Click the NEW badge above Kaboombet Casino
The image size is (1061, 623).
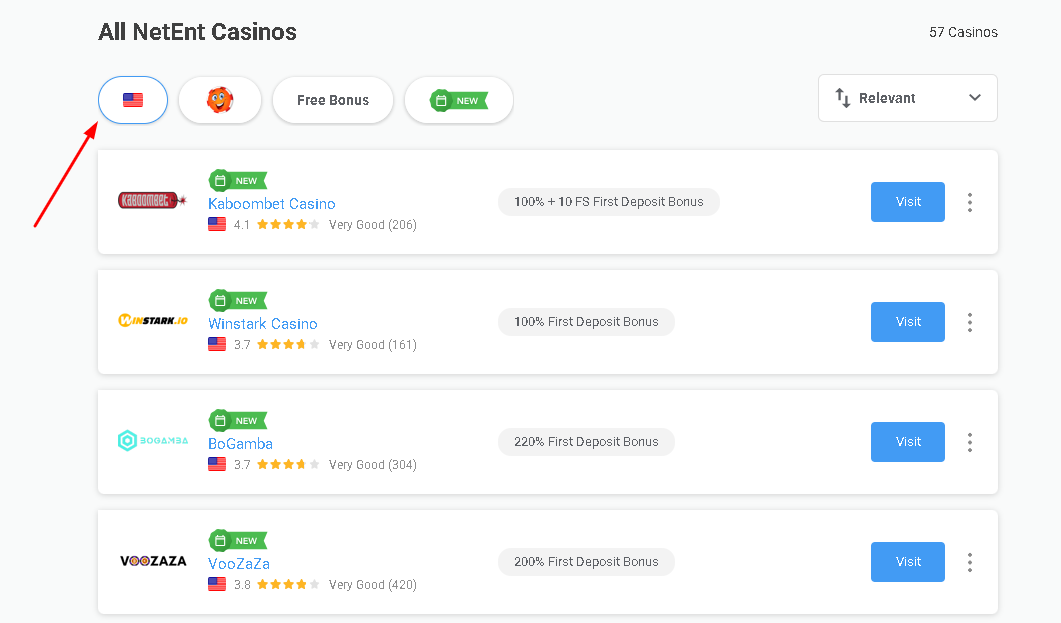click(x=238, y=181)
